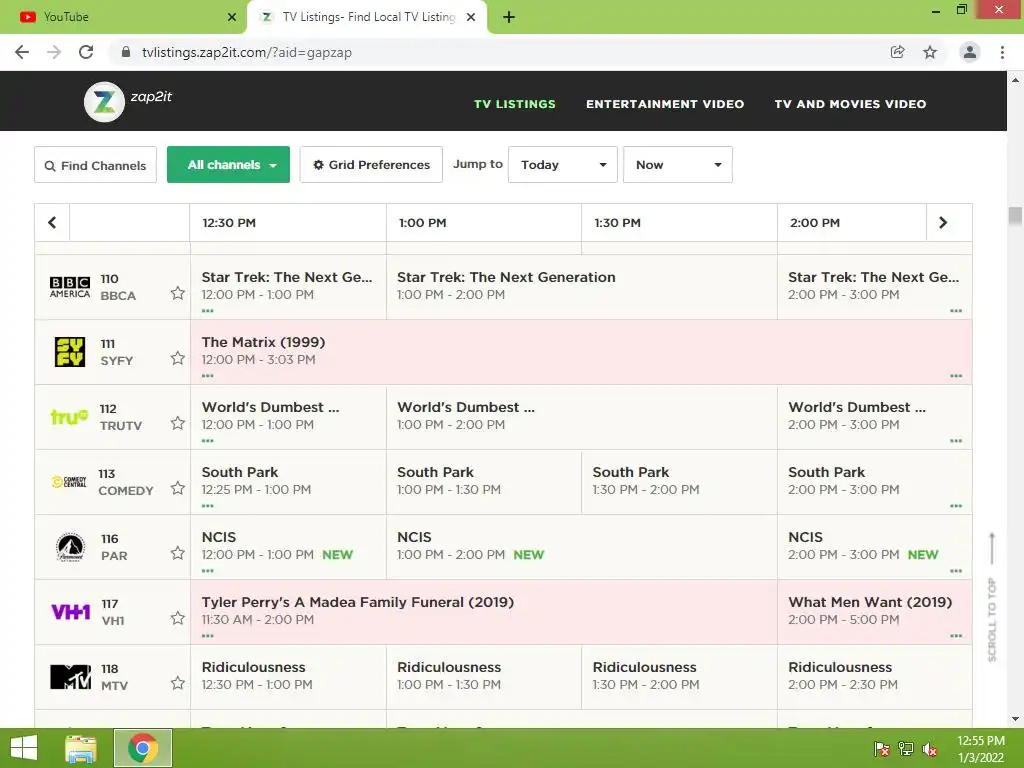
Task: Open the Chrome profile icon
Action: click(970, 52)
